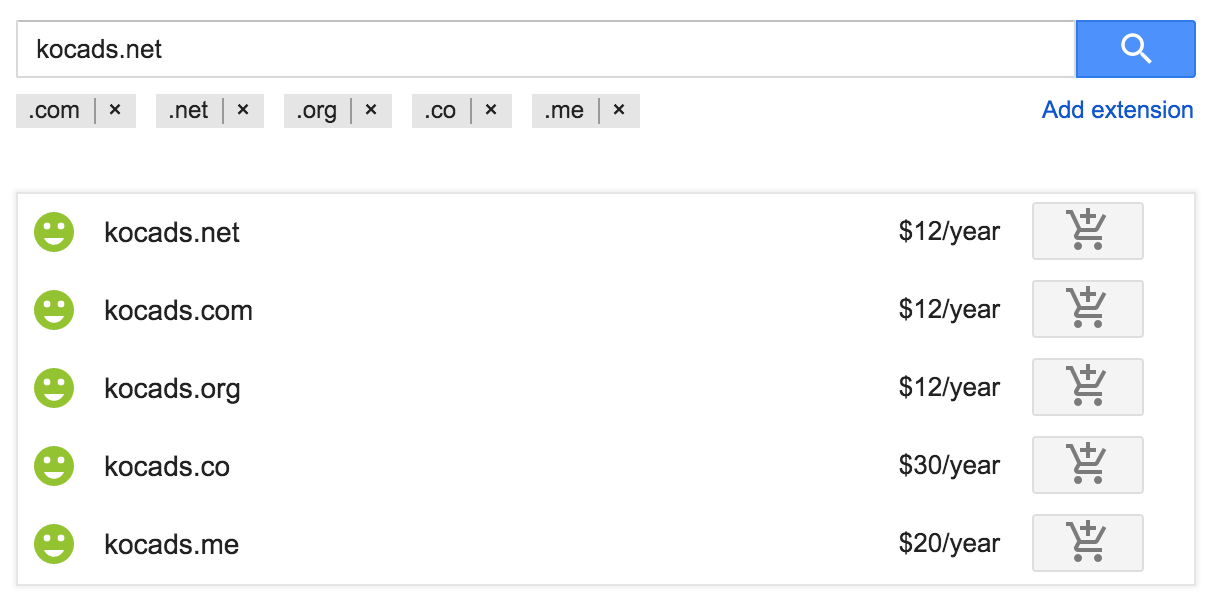Remove the .org extension filter
This screenshot has height=606, width=1218.
371,110
